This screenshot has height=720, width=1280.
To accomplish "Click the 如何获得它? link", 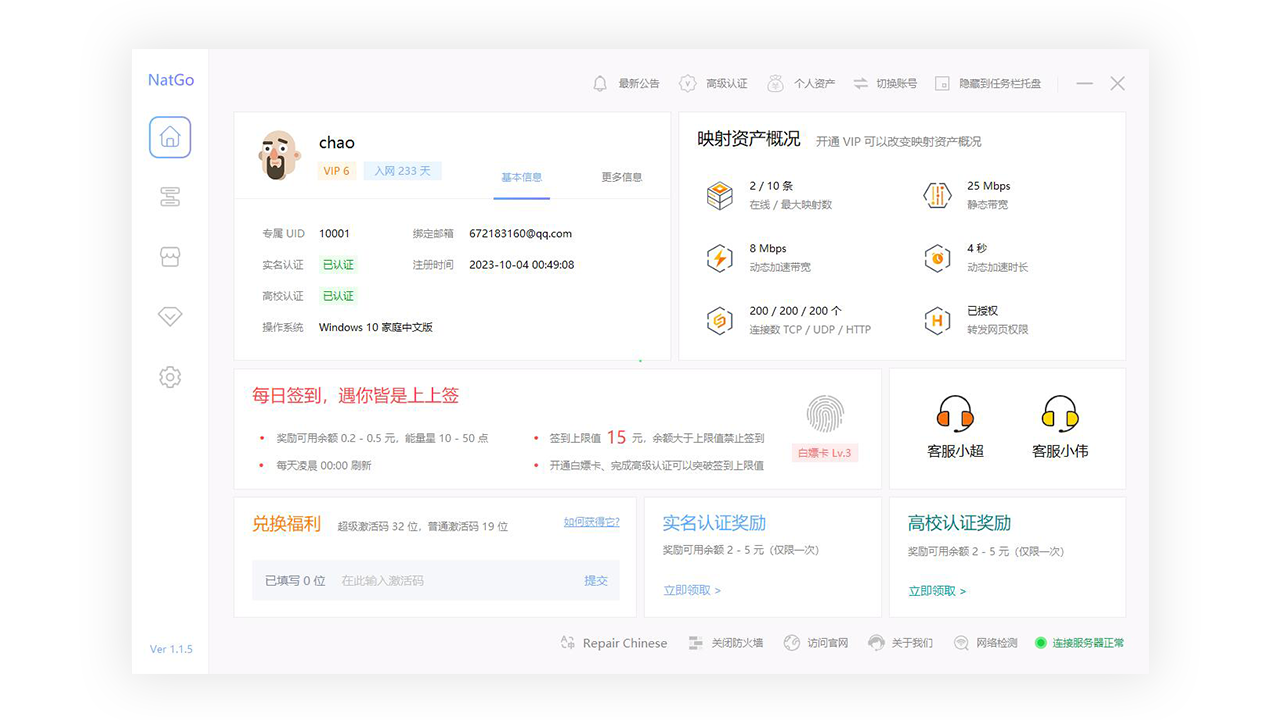I will coord(591,522).
